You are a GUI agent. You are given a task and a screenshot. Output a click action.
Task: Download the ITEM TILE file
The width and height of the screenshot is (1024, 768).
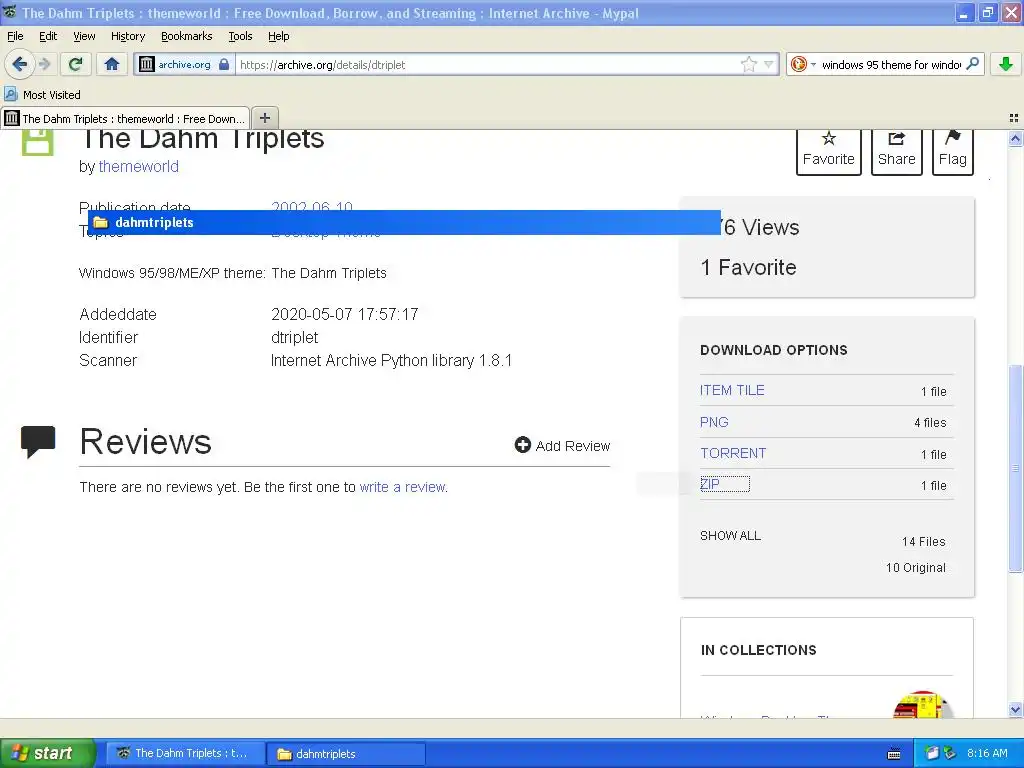(x=732, y=390)
